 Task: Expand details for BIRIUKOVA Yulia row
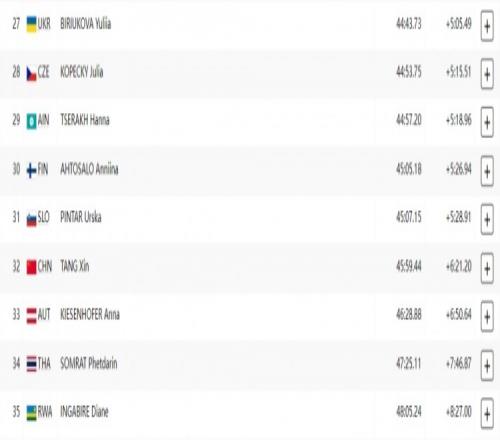pos(487,26)
